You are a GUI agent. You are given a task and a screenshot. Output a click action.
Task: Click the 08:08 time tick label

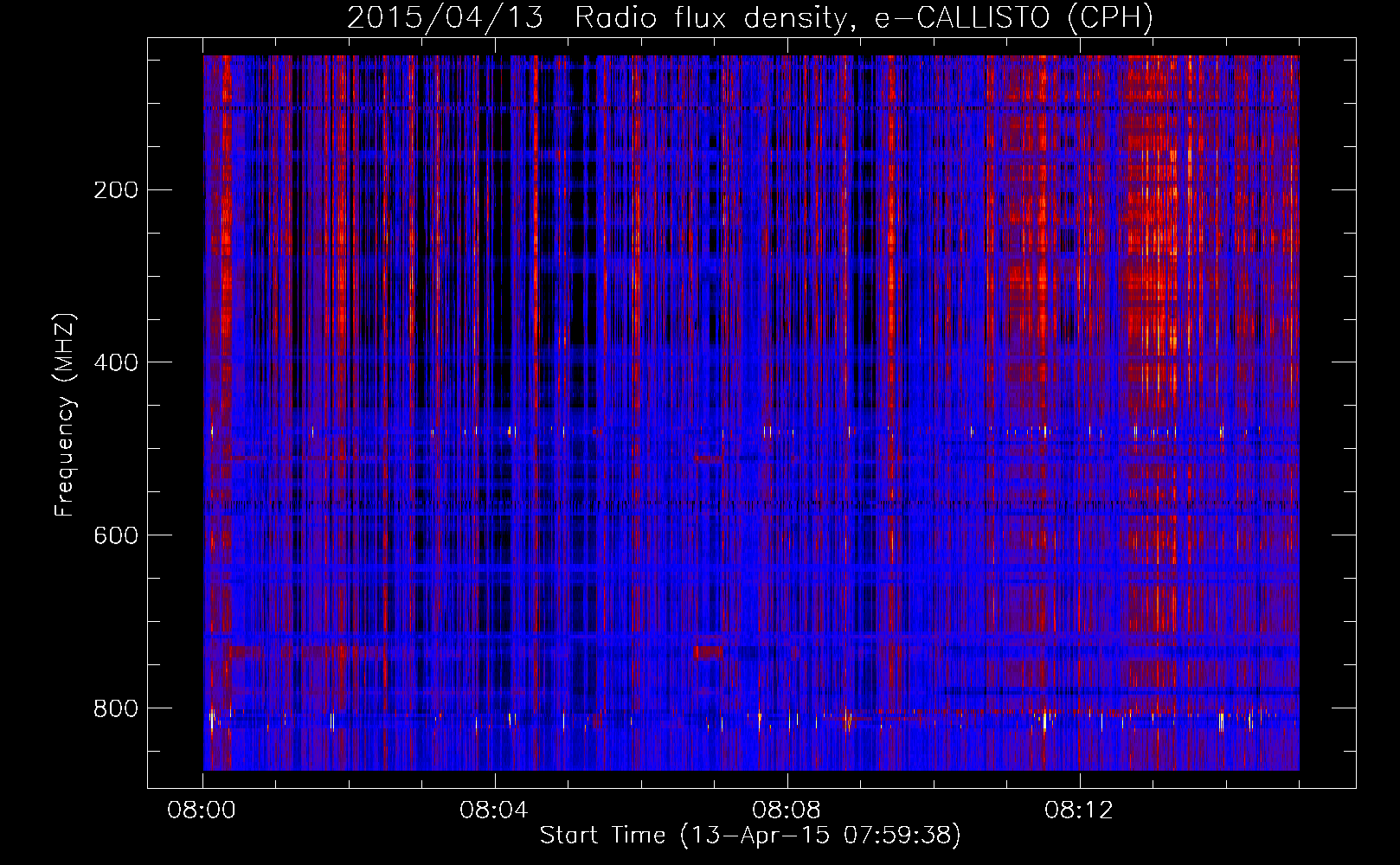point(787,811)
